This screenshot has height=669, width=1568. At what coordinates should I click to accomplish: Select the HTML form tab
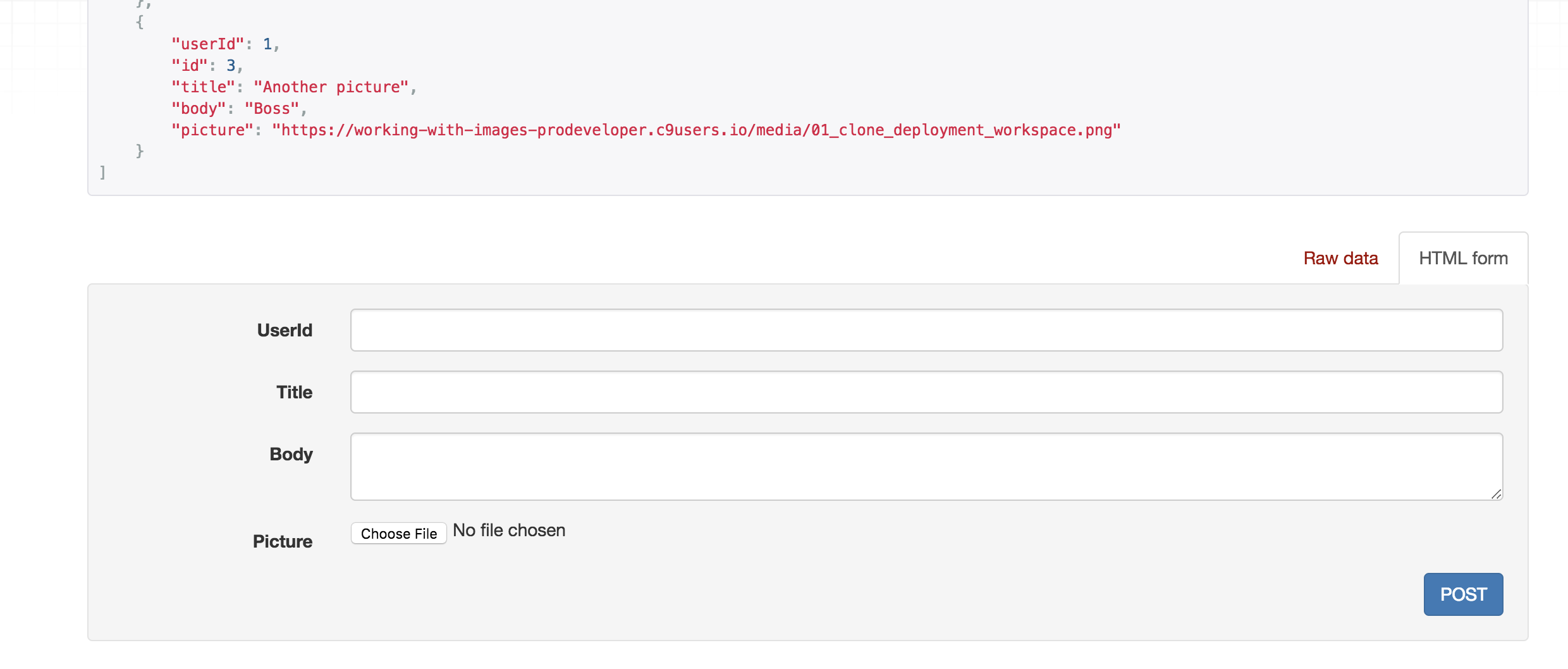tap(1463, 259)
